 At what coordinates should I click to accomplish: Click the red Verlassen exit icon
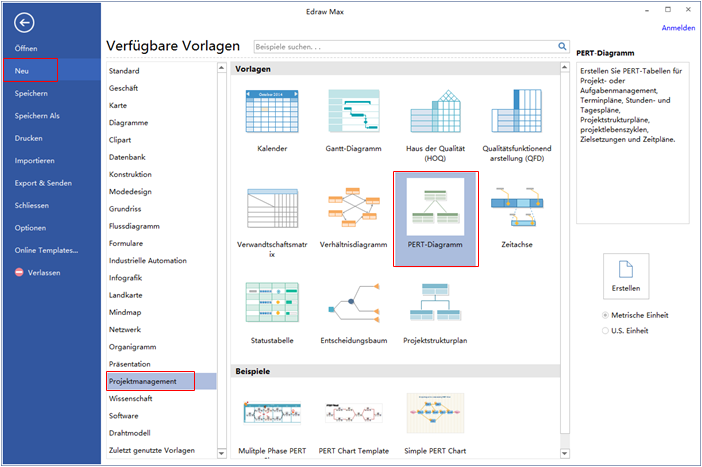pyautogui.click(x=19, y=272)
